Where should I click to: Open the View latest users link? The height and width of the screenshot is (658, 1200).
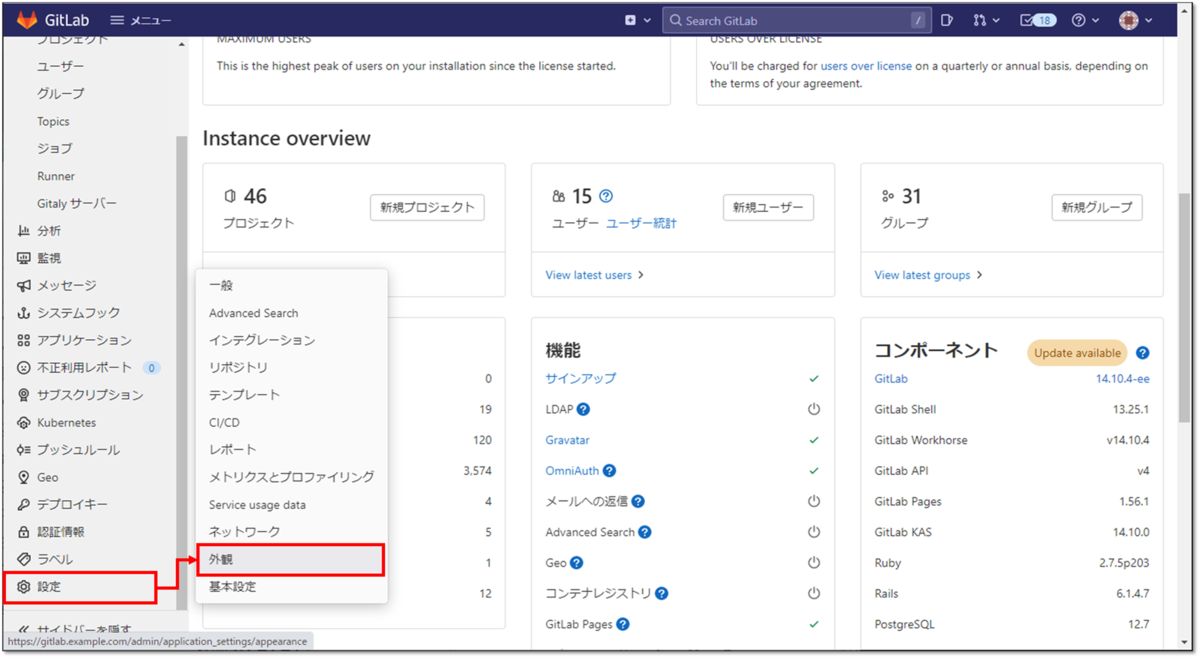595,275
